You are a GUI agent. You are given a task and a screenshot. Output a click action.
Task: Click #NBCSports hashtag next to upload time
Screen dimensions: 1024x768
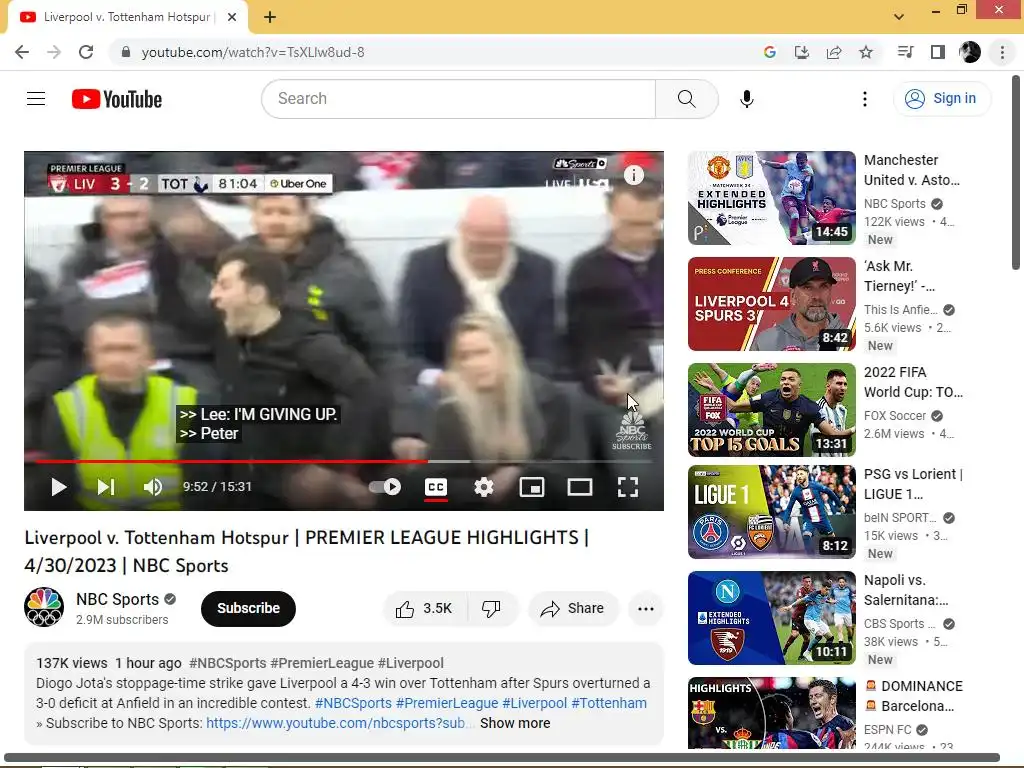(227, 663)
